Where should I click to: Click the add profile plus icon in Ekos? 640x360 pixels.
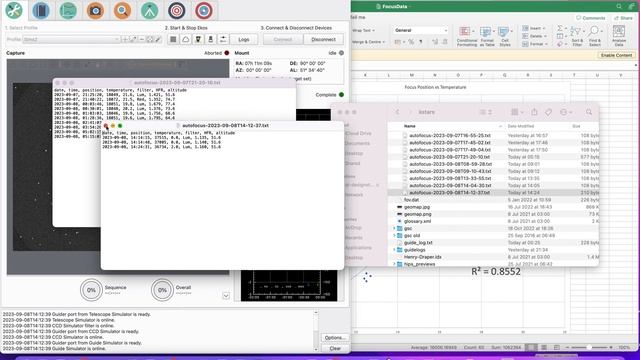coord(125,40)
